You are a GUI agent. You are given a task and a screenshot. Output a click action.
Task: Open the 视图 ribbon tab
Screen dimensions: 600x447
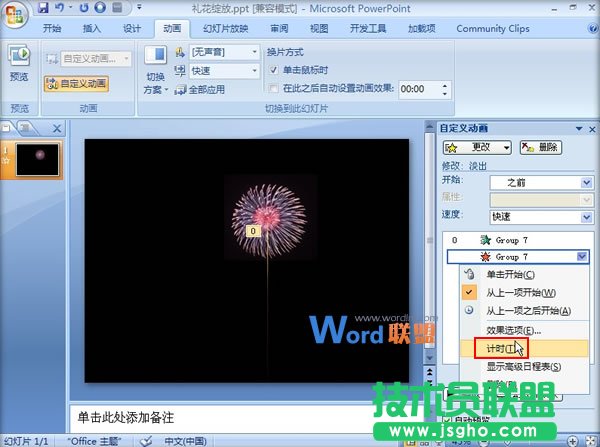point(319,29)
